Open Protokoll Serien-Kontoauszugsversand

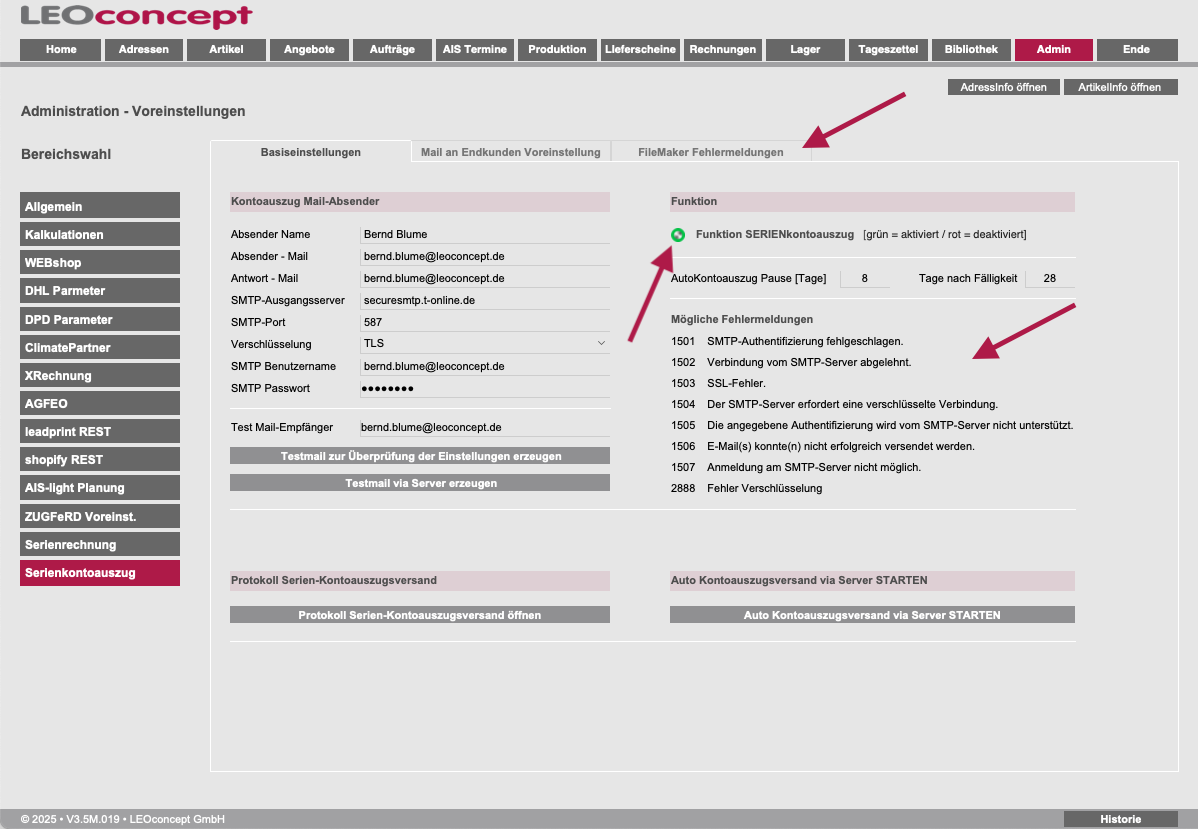pyautogui.click(x=420, y=615)
